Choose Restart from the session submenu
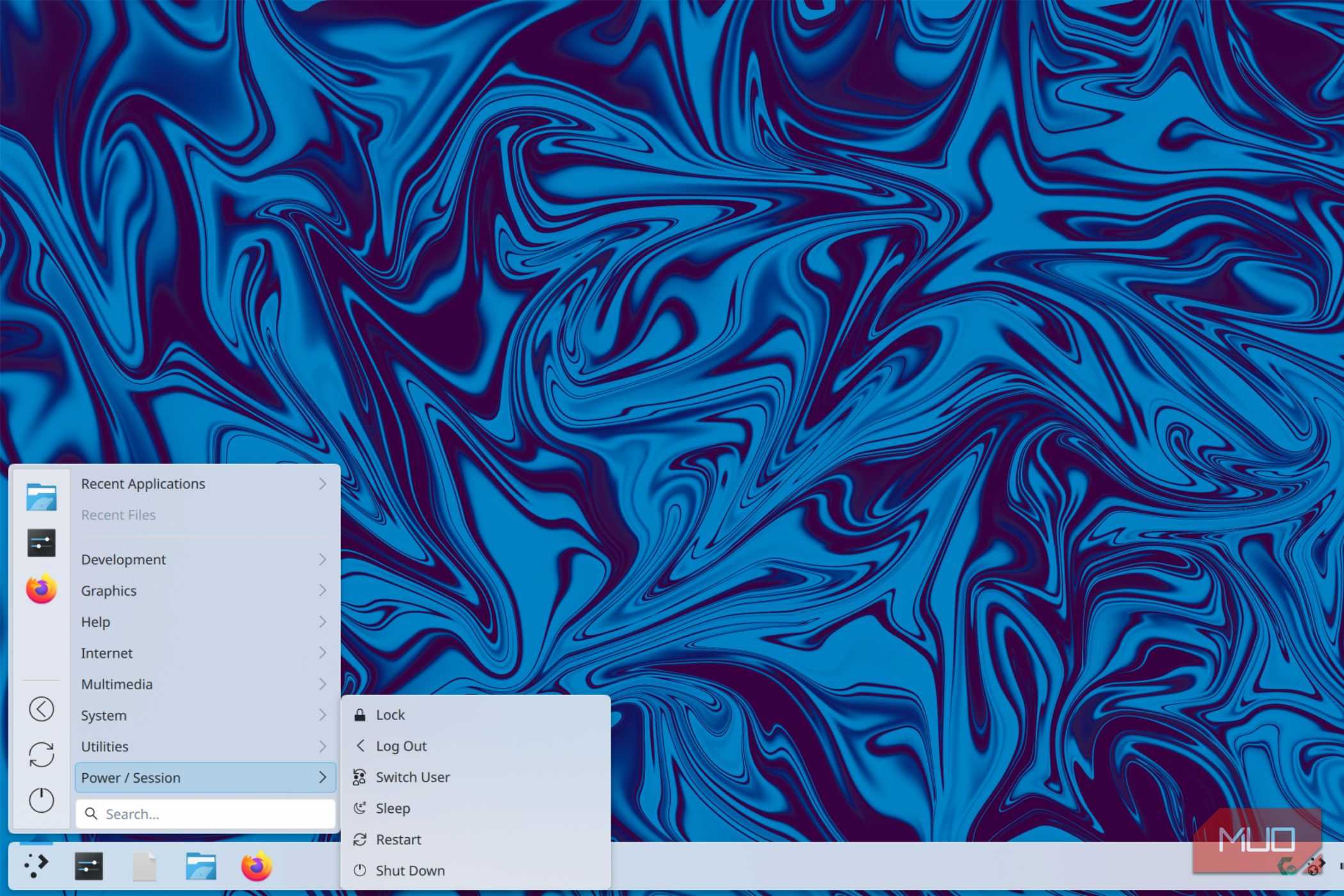 pyautogui.click(x=476, y=840)
